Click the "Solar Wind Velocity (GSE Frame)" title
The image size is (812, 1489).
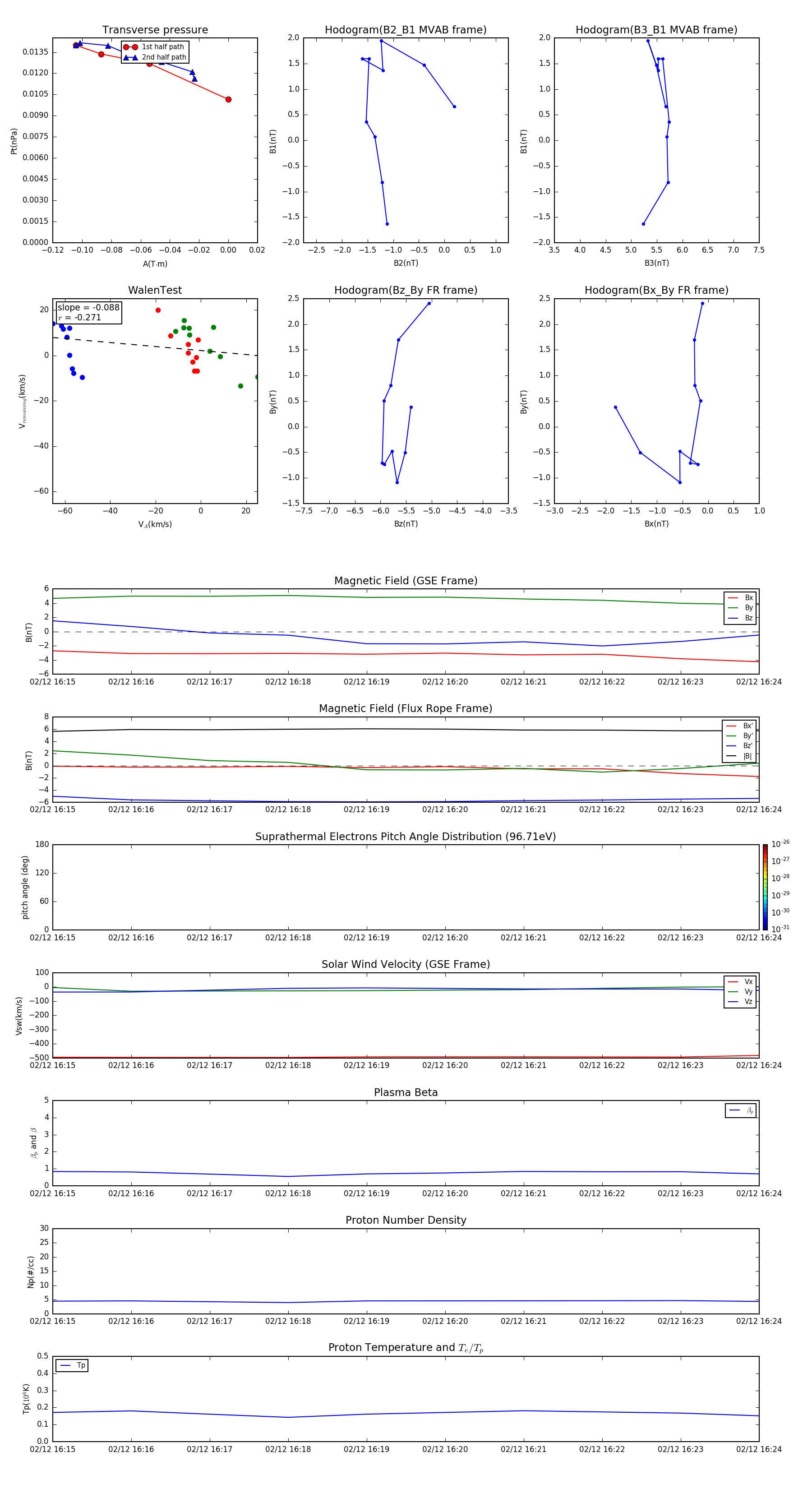[406, 965]
